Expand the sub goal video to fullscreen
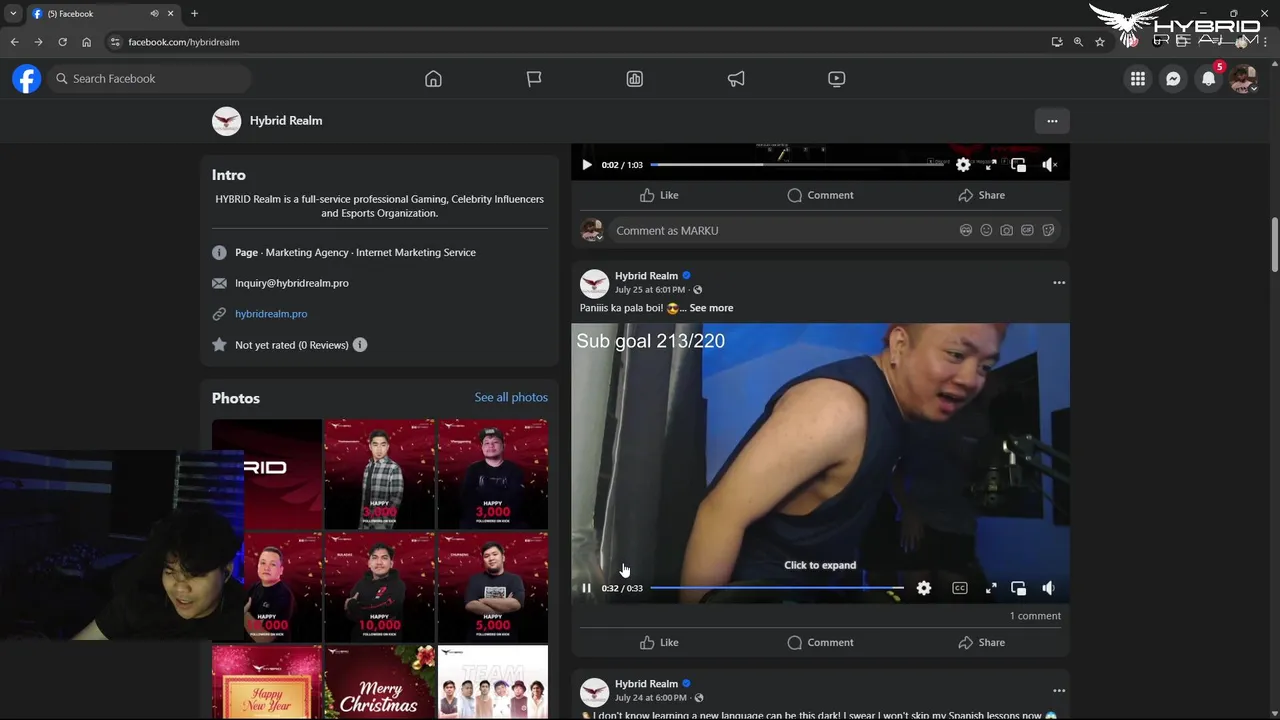This screenshot has width=1280, height=720. point(991,589)
